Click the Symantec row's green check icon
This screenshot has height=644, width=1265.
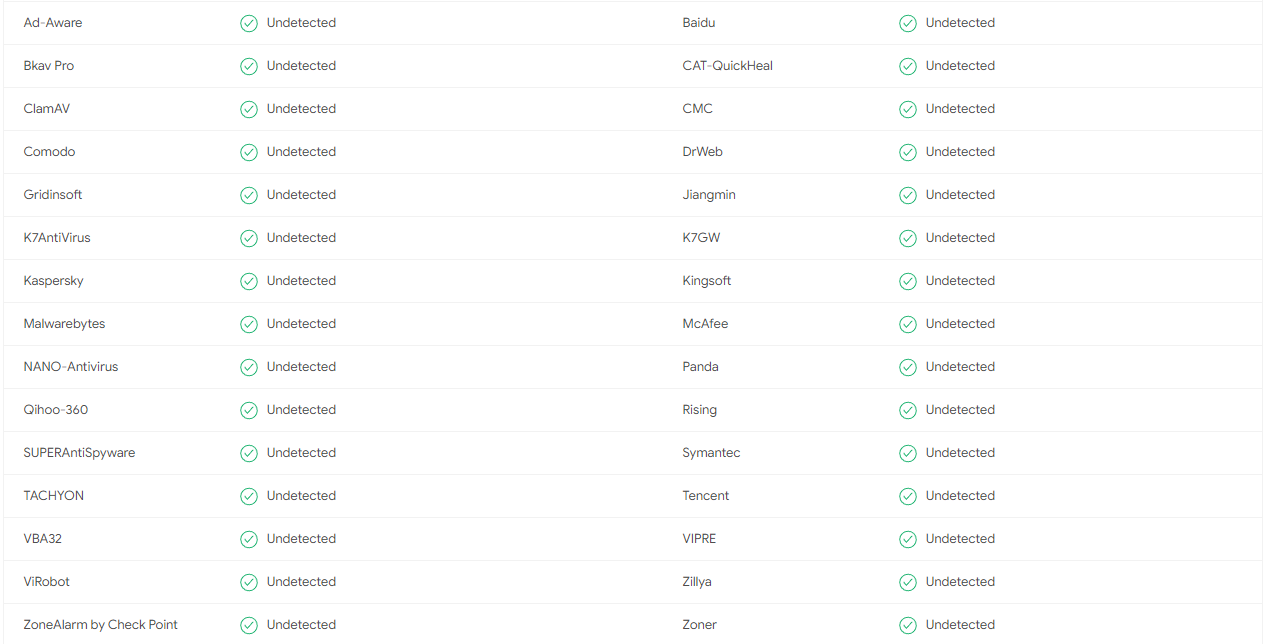tap(908, 453)
